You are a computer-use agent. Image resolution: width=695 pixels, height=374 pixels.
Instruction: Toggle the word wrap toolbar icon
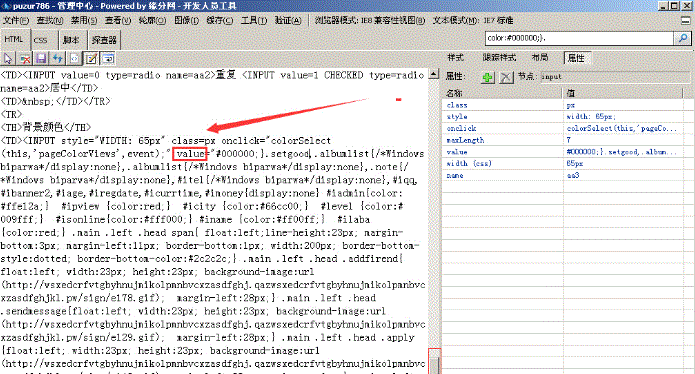tap(108, 58)
